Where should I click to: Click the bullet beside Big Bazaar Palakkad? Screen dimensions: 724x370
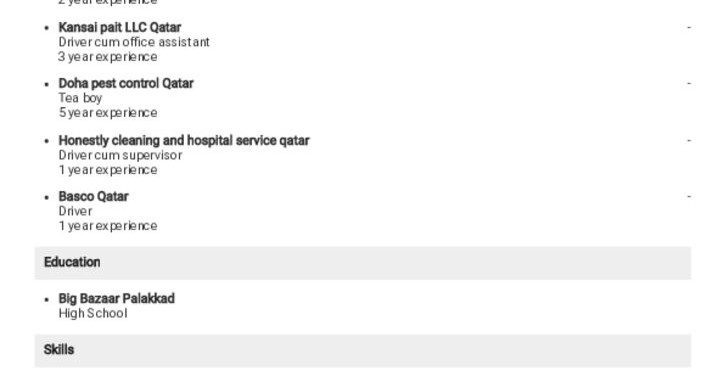point(47,299)
